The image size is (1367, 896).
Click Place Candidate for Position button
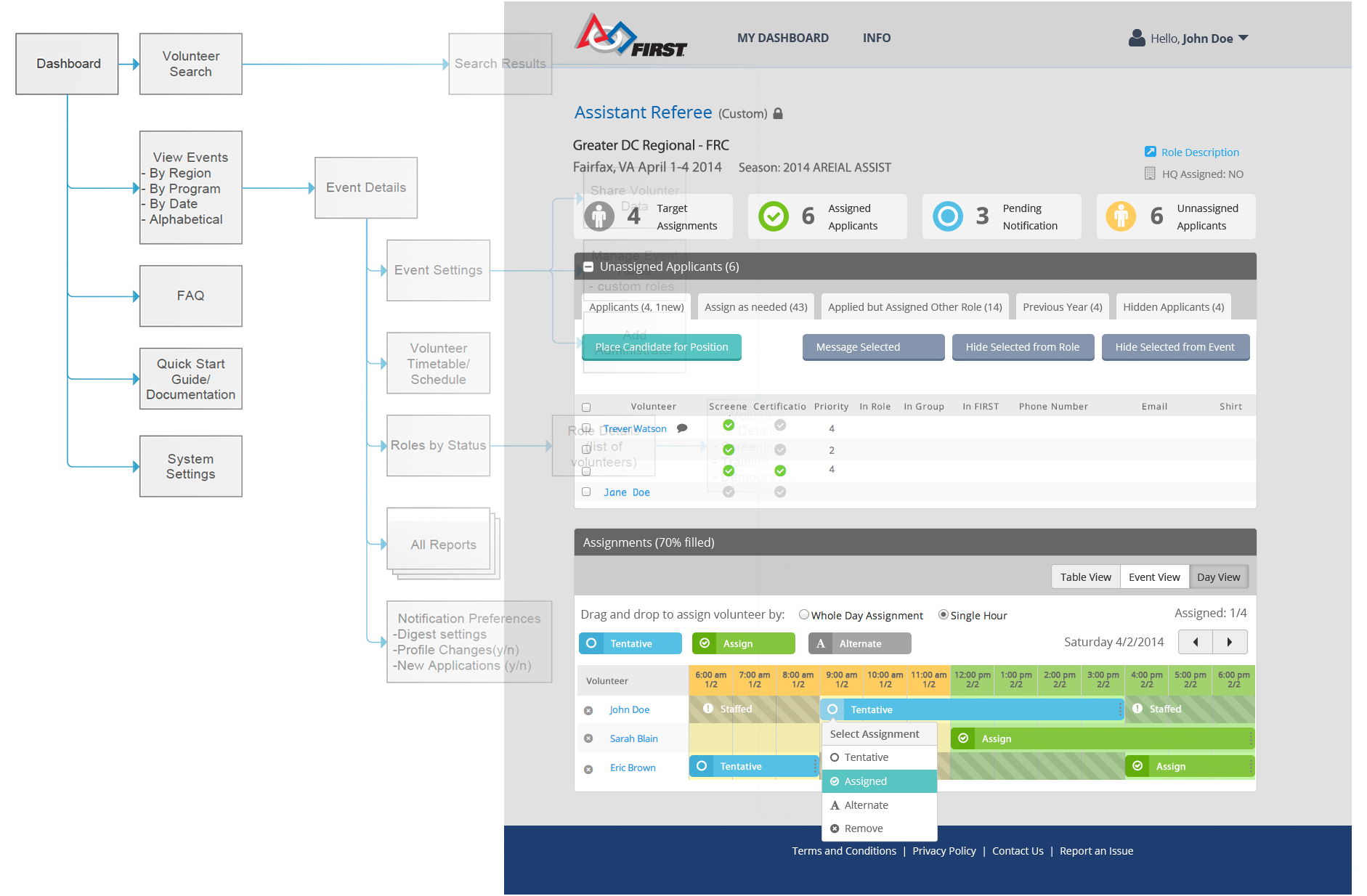pos(661,347)
